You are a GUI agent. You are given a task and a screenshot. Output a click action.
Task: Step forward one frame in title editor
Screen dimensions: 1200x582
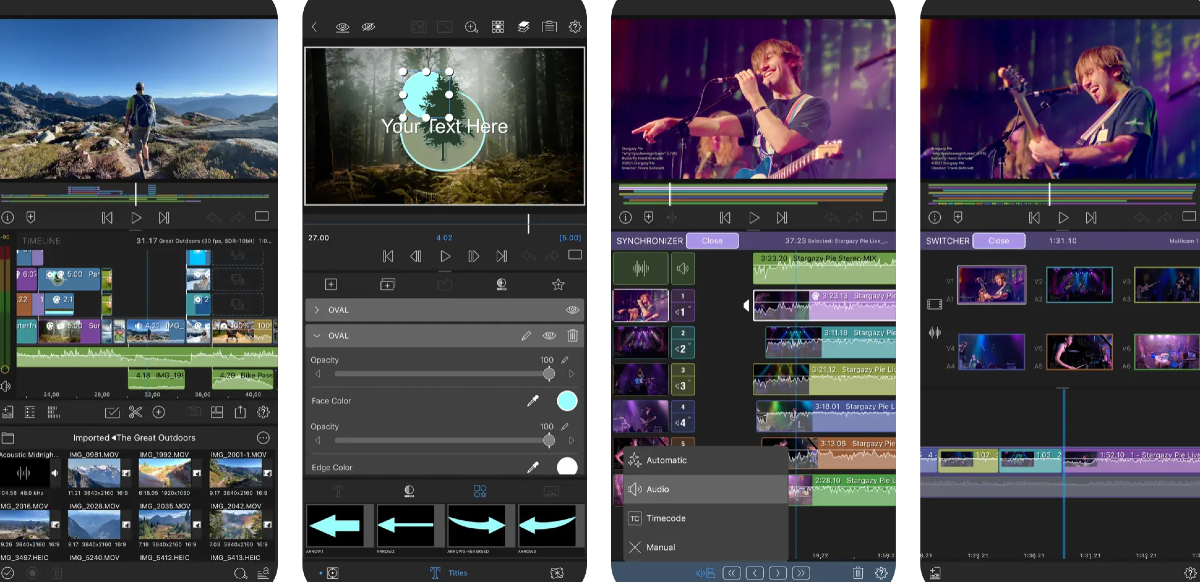pyautogui.click(x=474, y=256)
